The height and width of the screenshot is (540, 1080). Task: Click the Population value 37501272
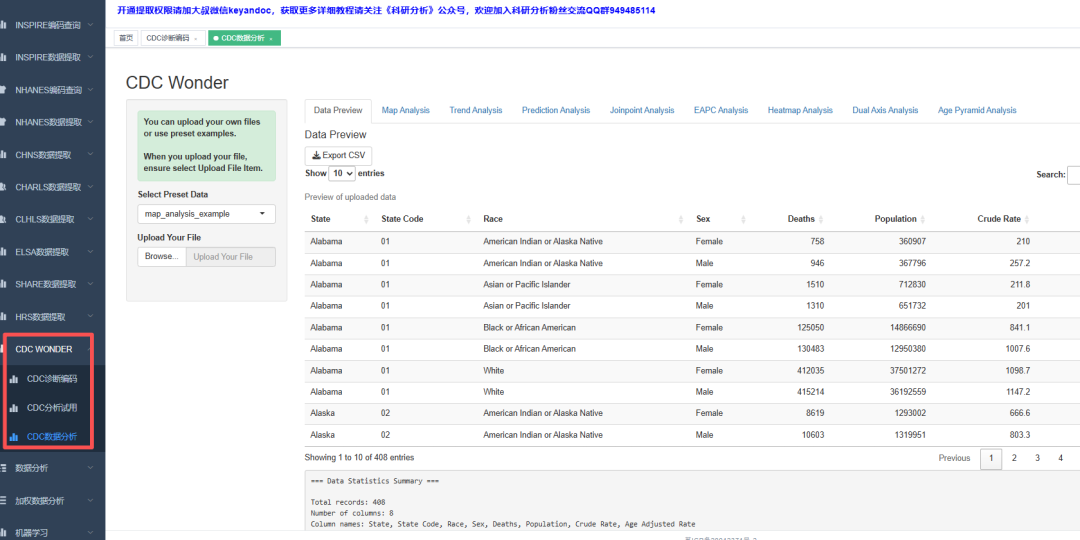coord(907,371)
